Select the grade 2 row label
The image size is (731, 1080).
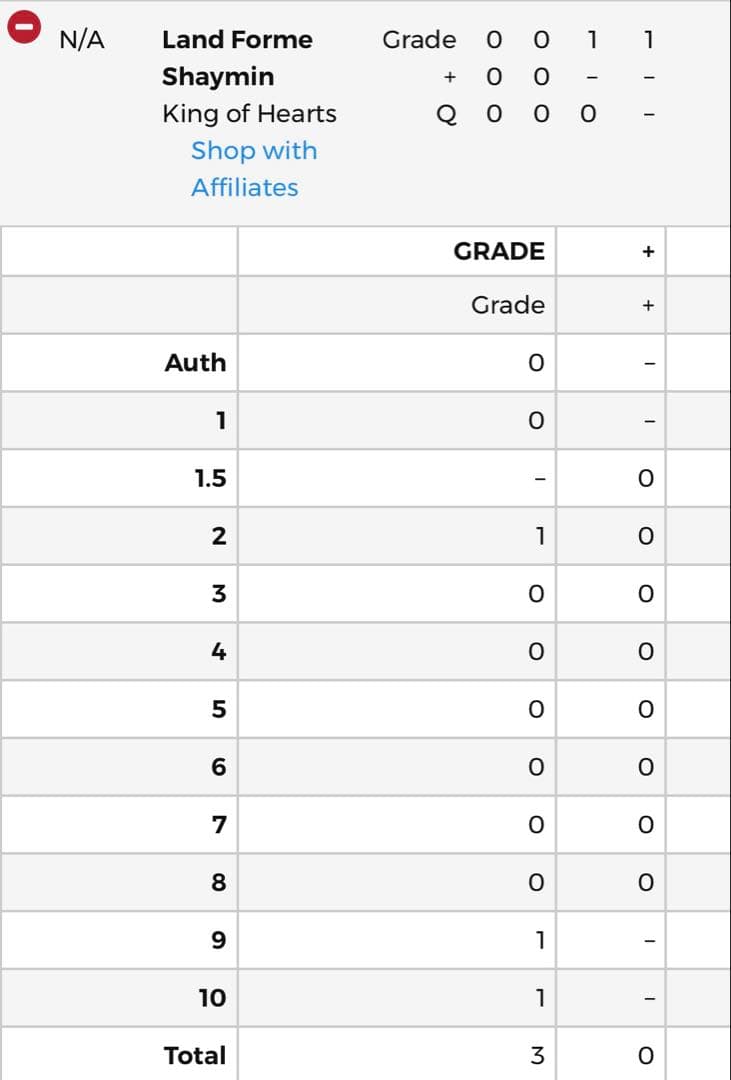pyautogui.click(x=218, y=536)
